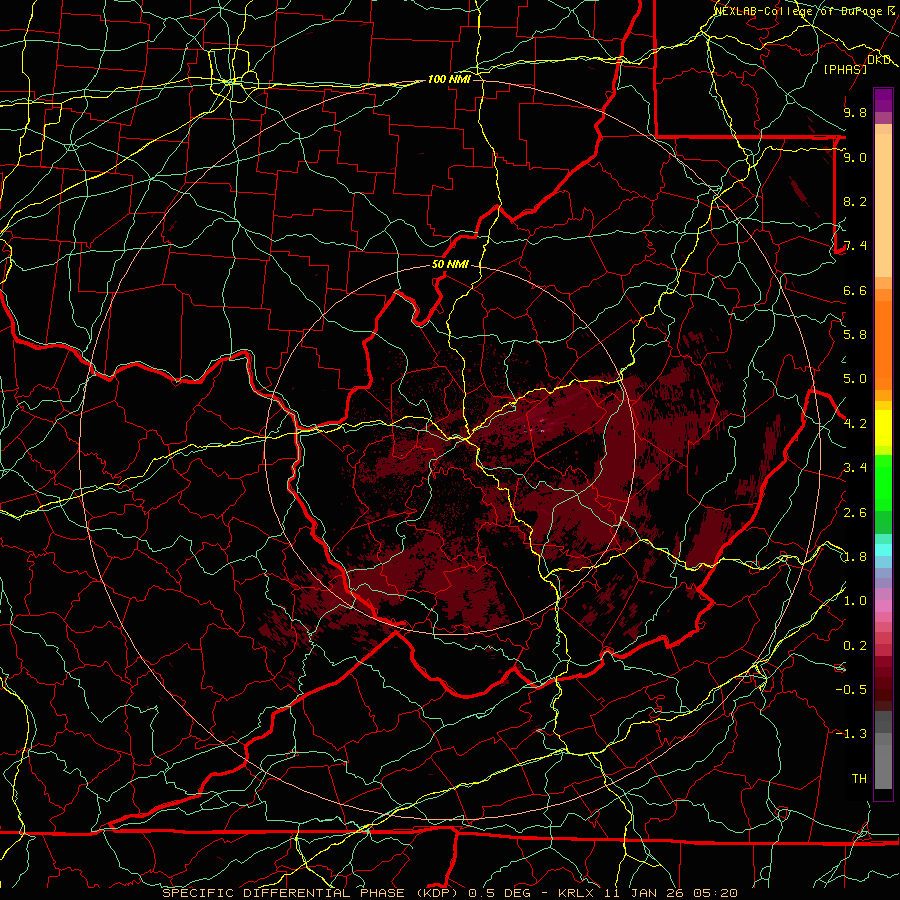Click the KRLX 11 JAN 26 05:20 timestamp

coord(647,893)
